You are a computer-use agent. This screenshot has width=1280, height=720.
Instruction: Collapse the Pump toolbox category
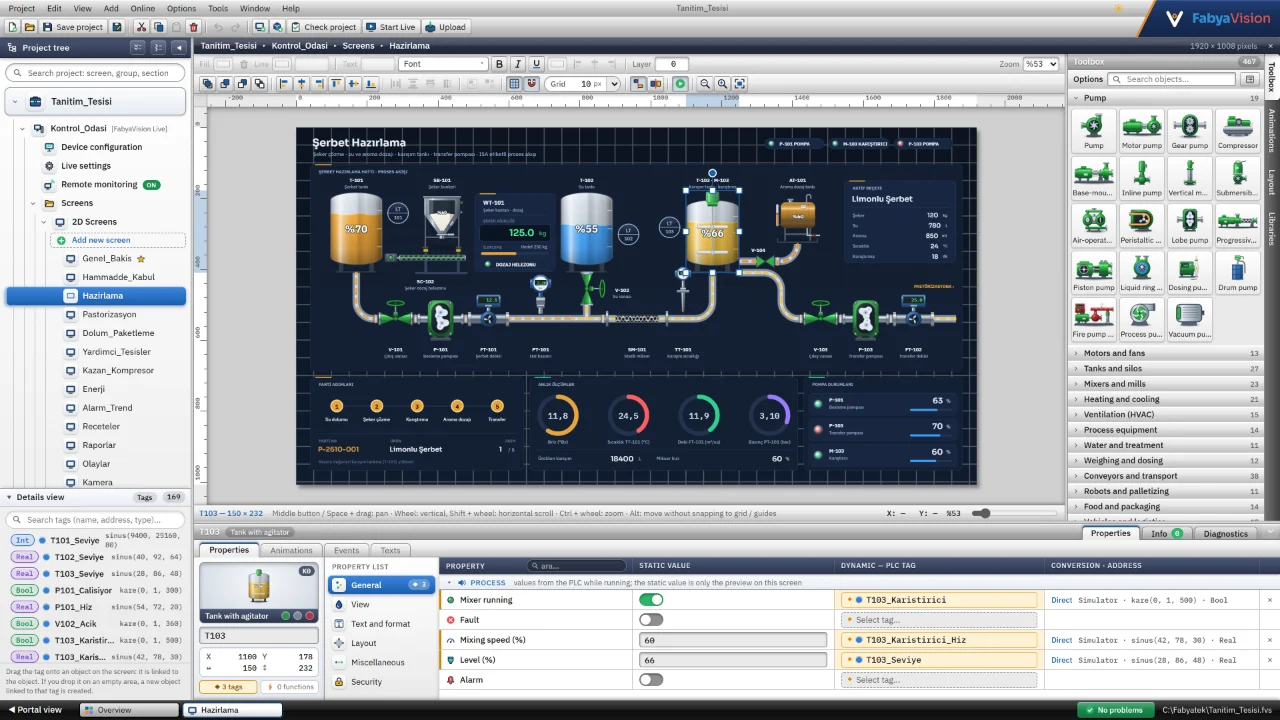(x=1167, y=98)
